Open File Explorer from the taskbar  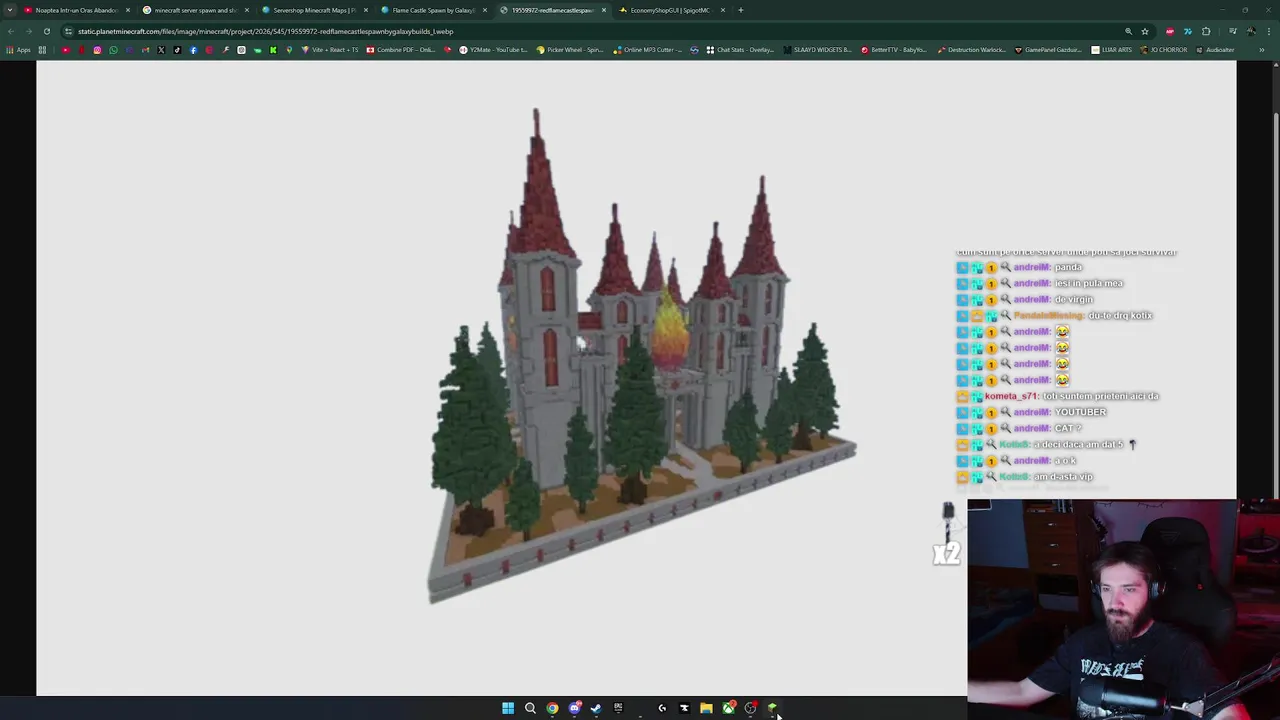coord(706,708)
